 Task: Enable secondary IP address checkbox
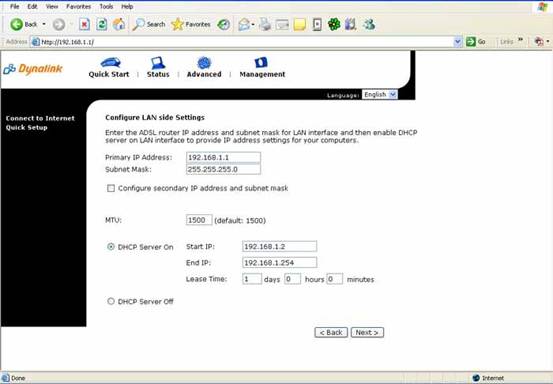[x=111, y=188]
